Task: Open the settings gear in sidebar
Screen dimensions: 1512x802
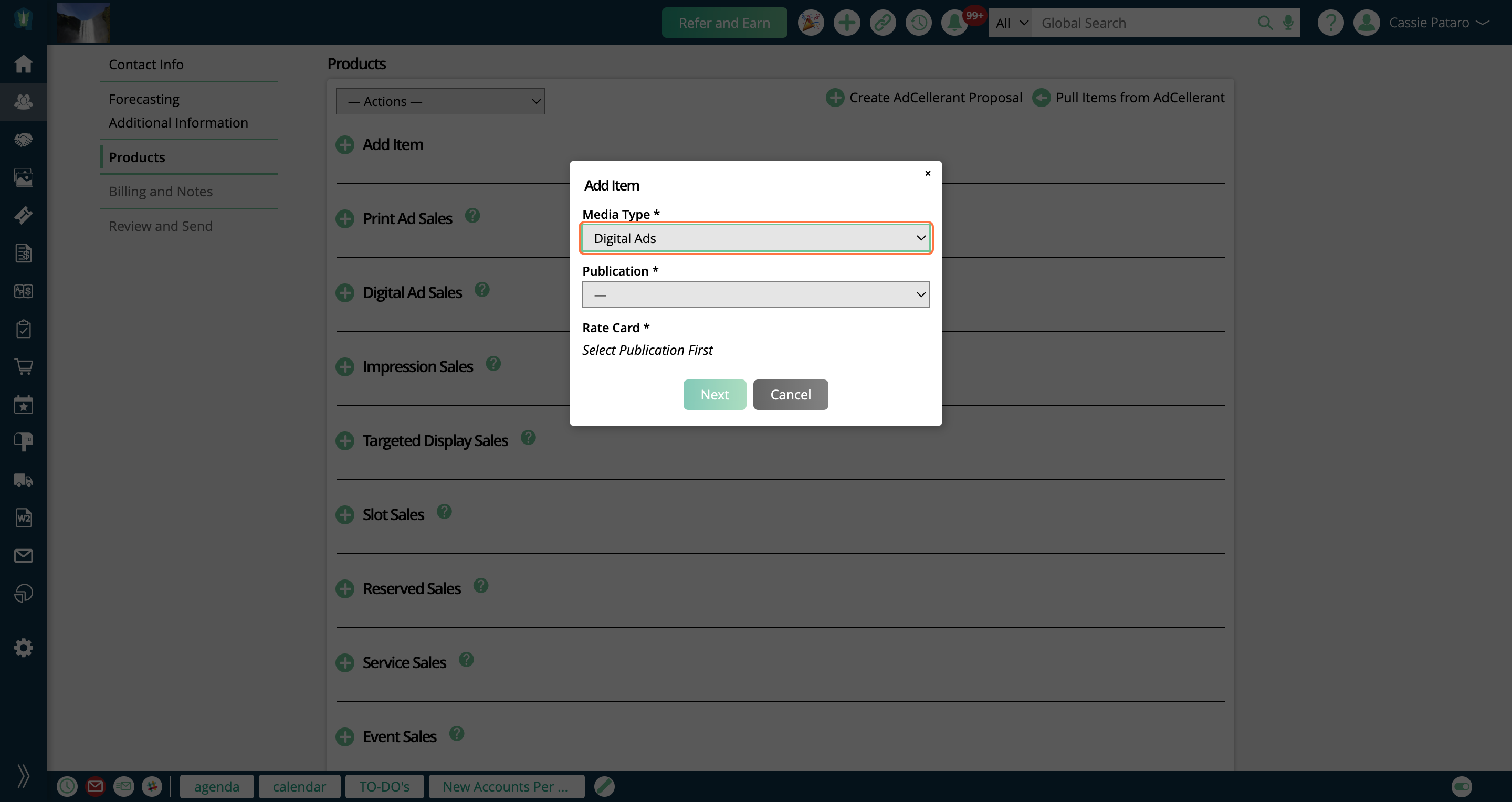Action: [24, 648]
